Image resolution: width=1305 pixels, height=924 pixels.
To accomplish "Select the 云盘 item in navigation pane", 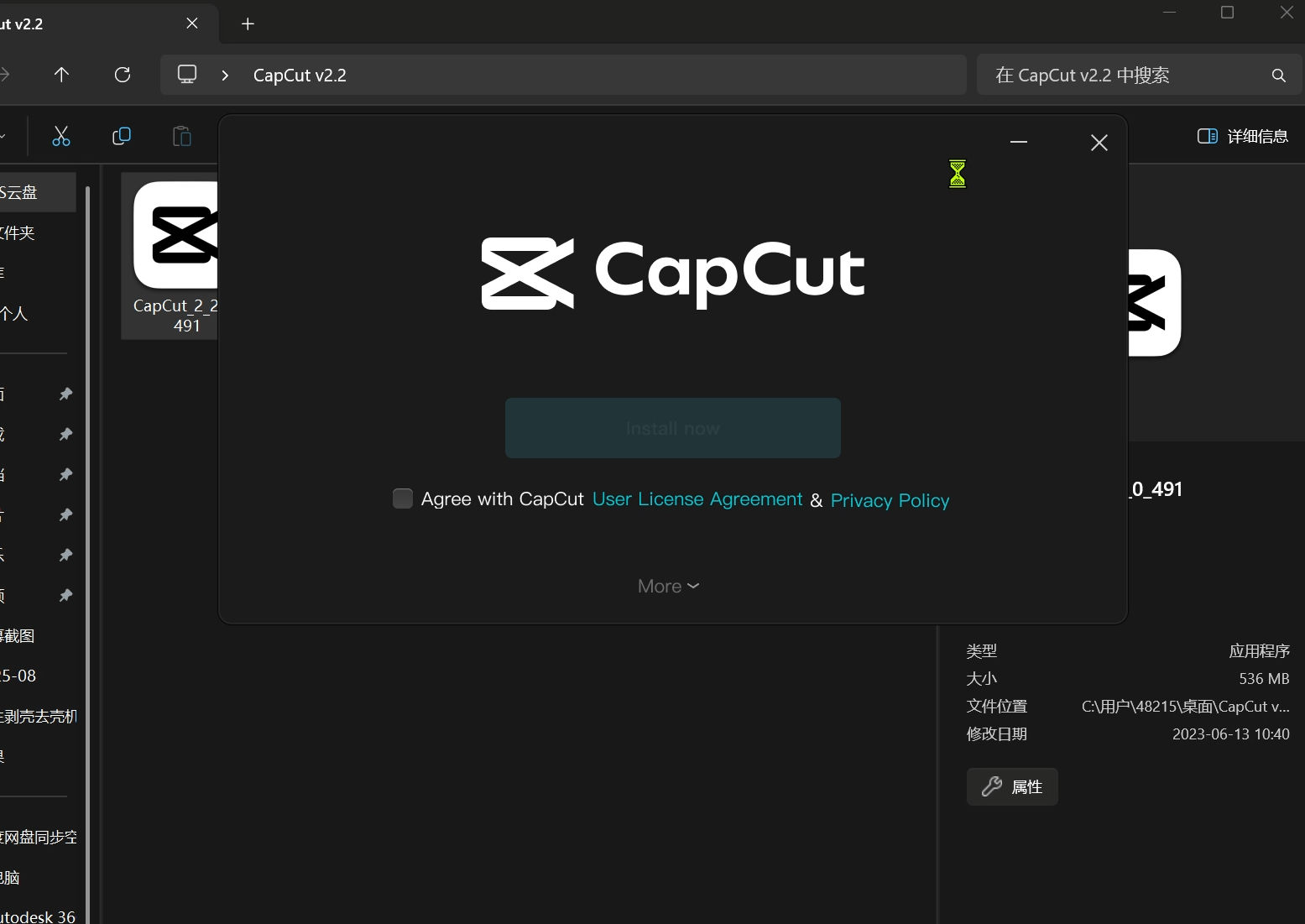I will tap(37, 192).
